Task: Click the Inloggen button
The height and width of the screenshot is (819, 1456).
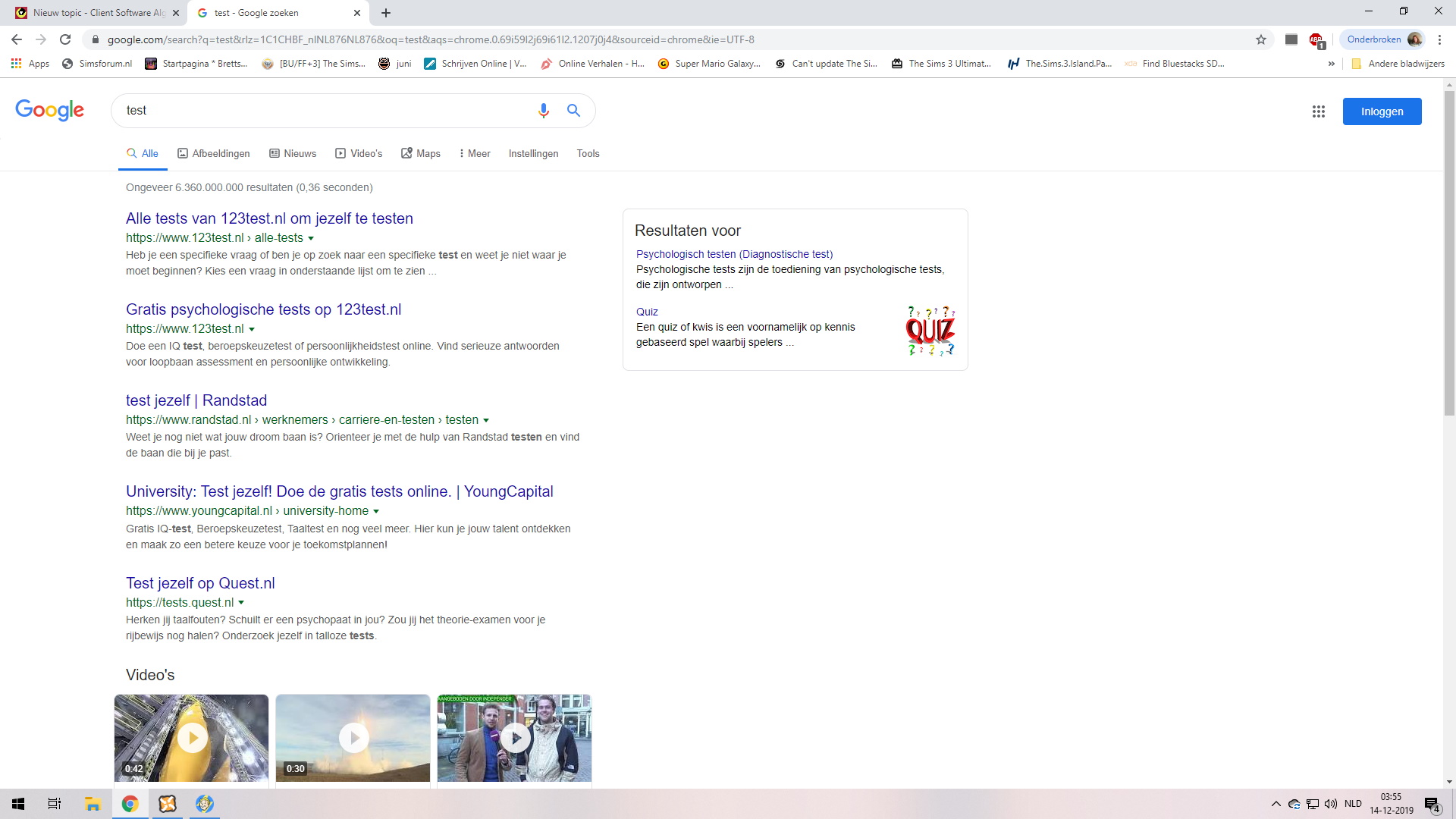Action: (x=1382, y=111)
